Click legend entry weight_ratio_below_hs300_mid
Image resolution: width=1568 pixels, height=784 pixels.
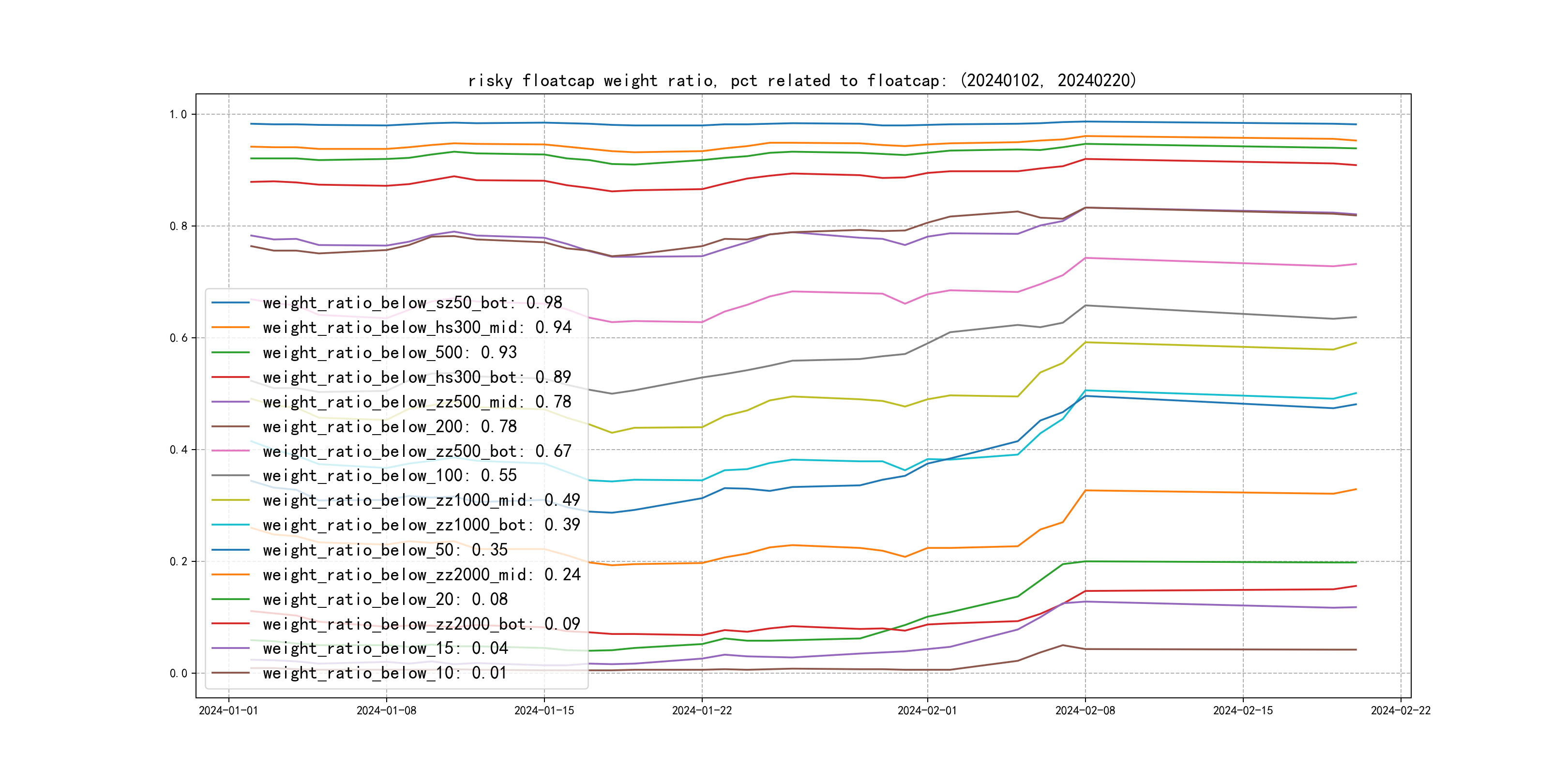click(417, 328)
